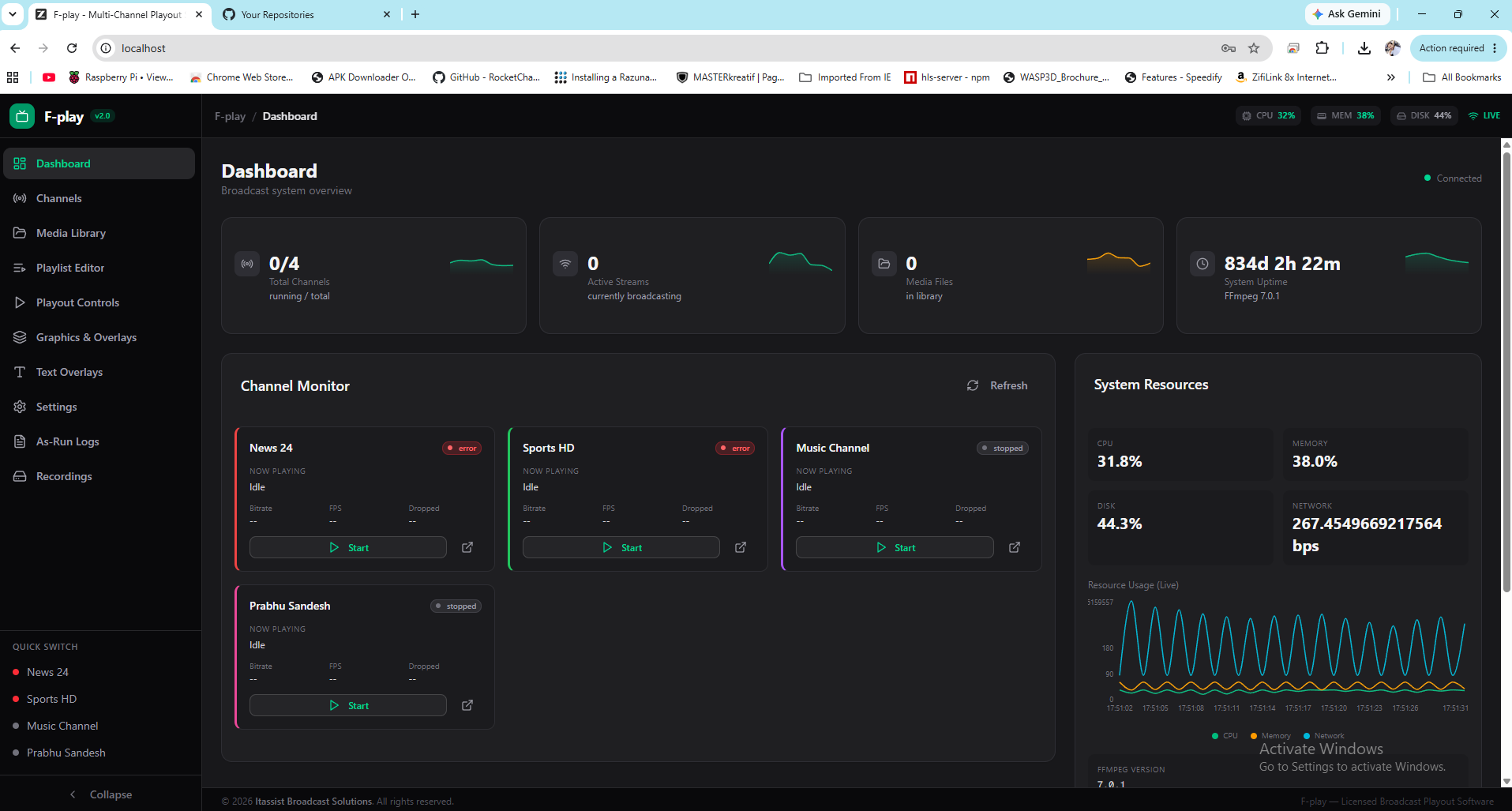Click the Total Channels broadcast icon

pyautogui.click(x=247, y=264)
